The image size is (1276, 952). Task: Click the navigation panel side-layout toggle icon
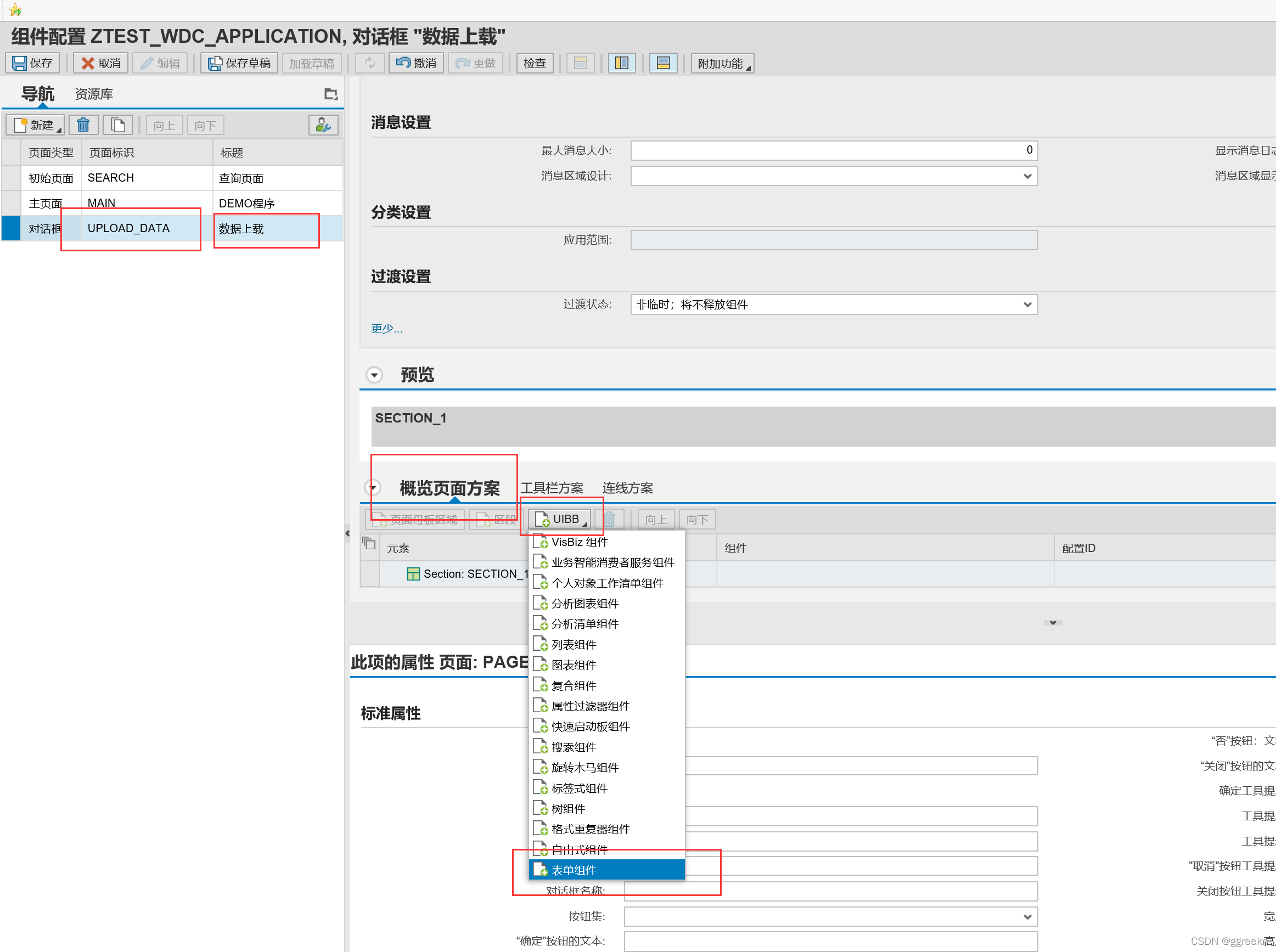point(621,63)
